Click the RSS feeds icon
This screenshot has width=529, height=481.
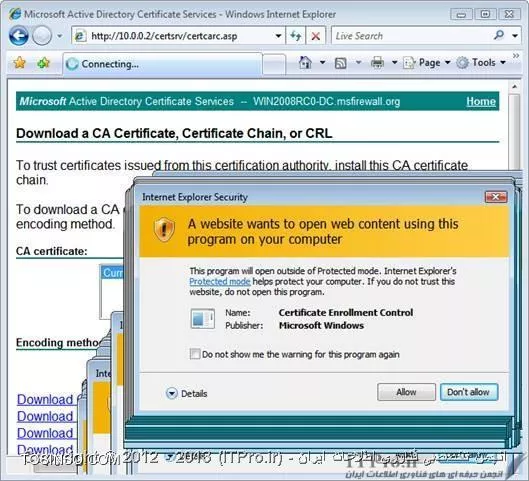coord(340,63)
